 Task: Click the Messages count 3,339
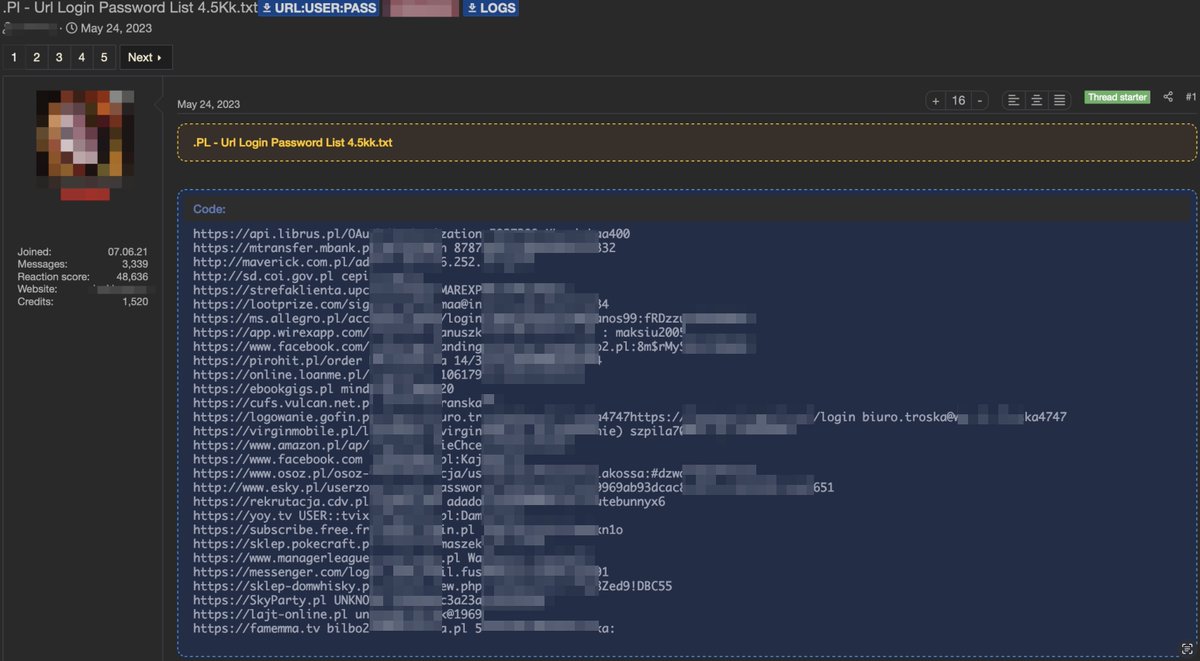pos(135,264)
